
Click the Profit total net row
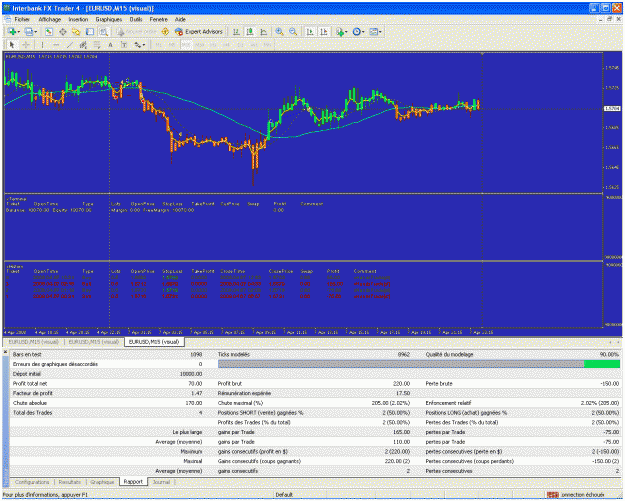pyautogui.click(x=107, y=383)
